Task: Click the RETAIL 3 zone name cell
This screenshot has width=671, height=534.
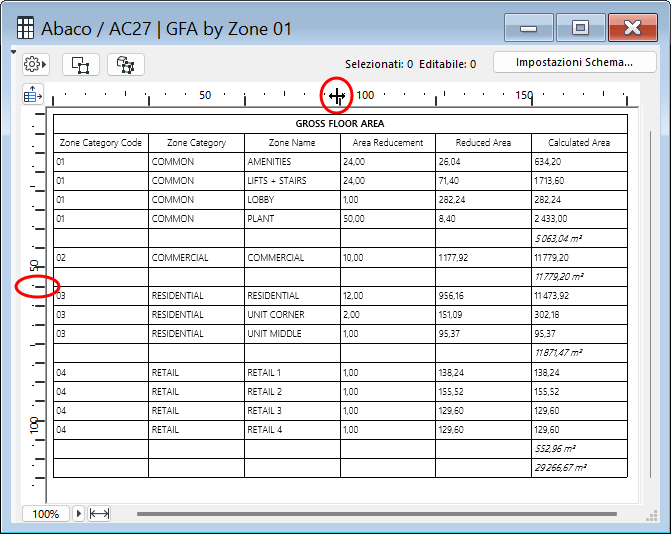Action: 292,411
